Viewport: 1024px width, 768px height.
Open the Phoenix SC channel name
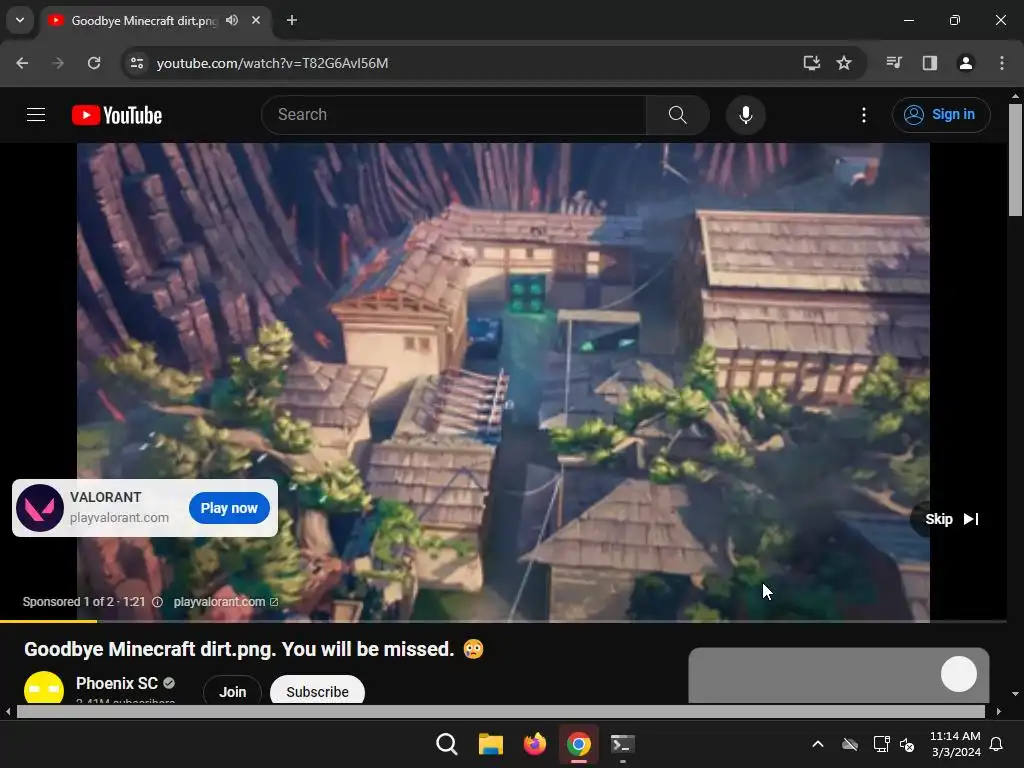click(117, 683)
